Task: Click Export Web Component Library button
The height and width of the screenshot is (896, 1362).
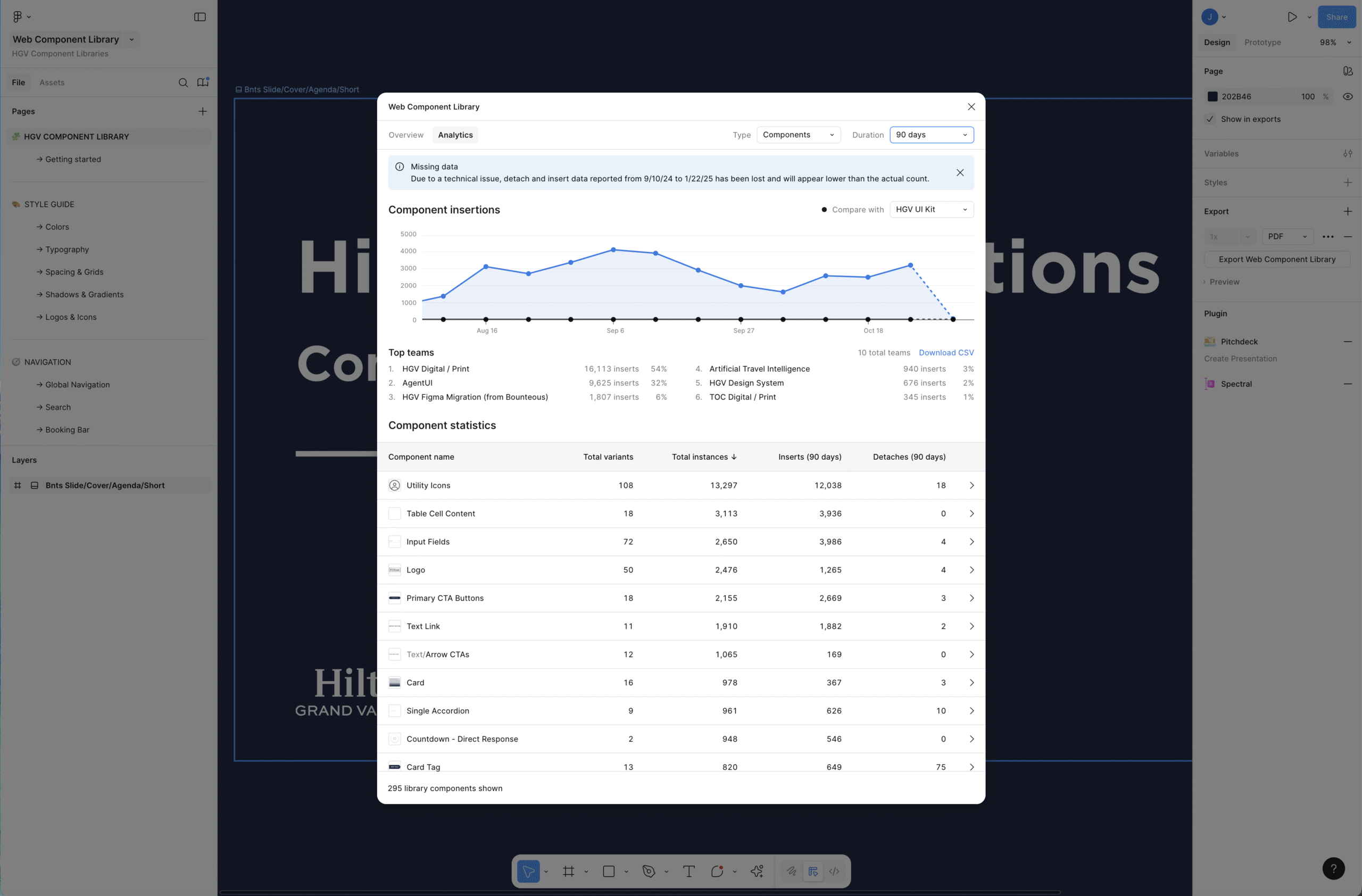Action: click(x=1277, y=259)
